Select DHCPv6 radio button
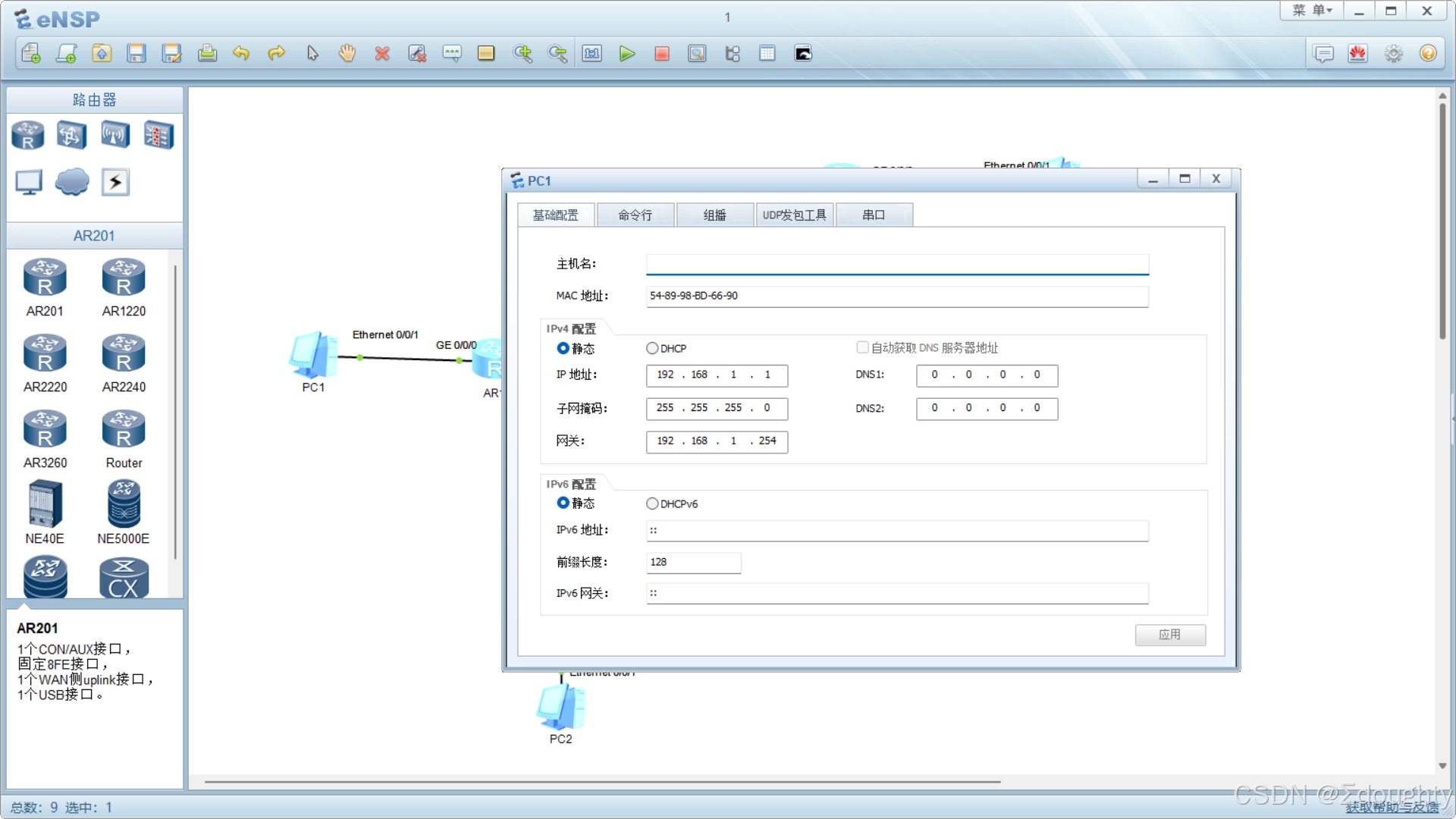This screenshot has width=1456, height=819. (x=652, y=504)
